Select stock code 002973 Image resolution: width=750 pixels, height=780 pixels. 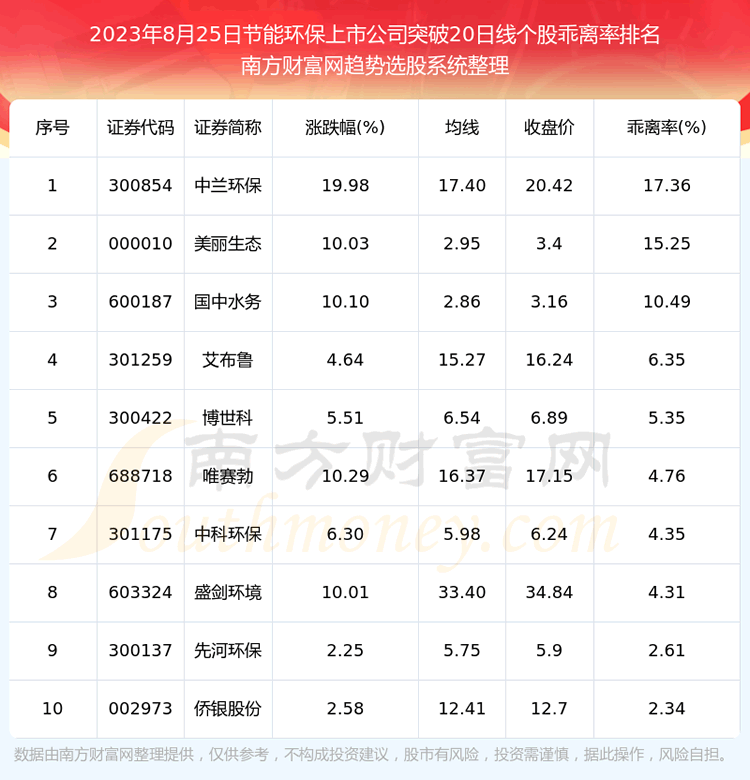tap(140, 708)
